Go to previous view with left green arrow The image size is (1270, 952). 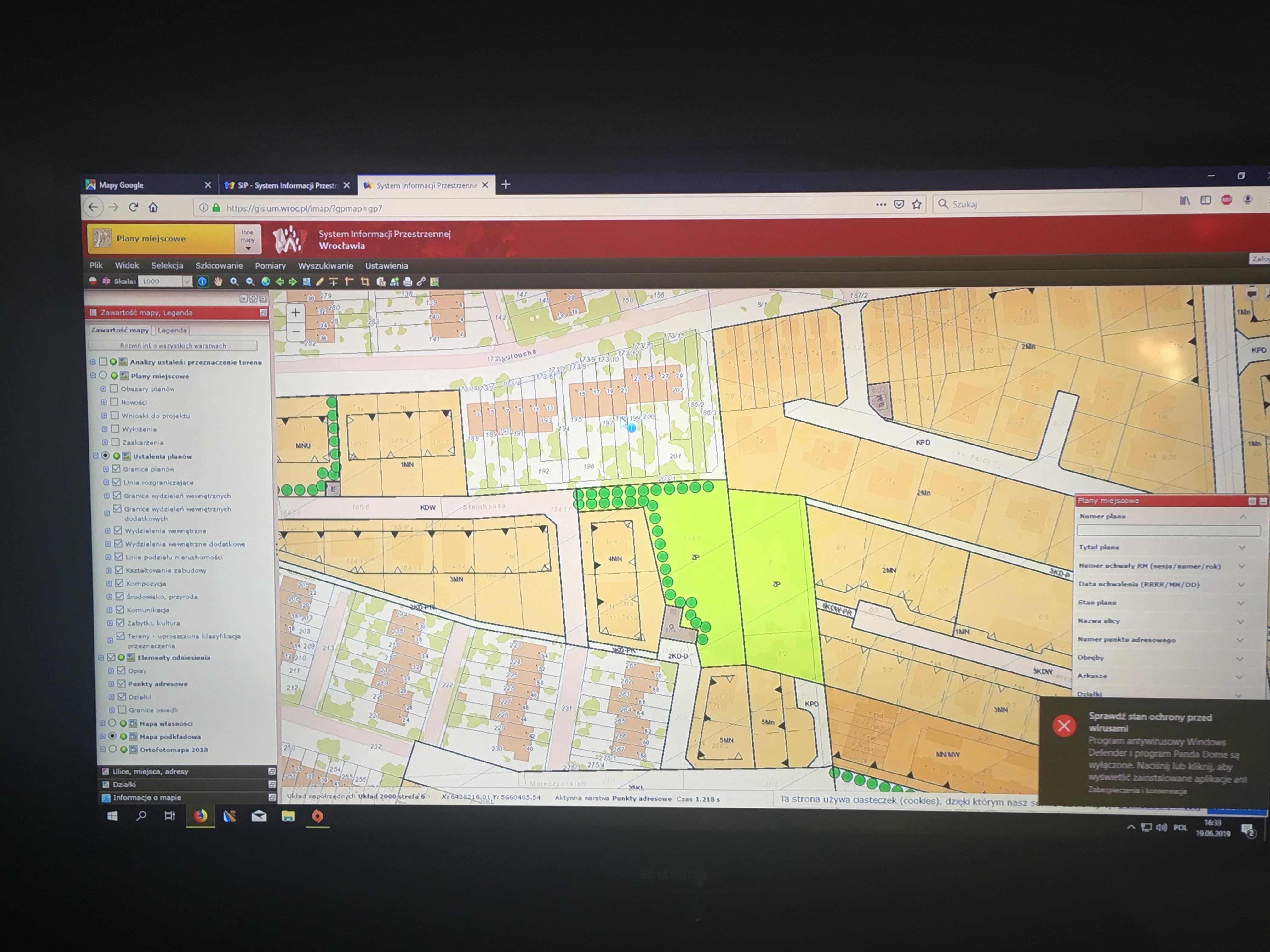pyautogui.click(x=280, y=281)
